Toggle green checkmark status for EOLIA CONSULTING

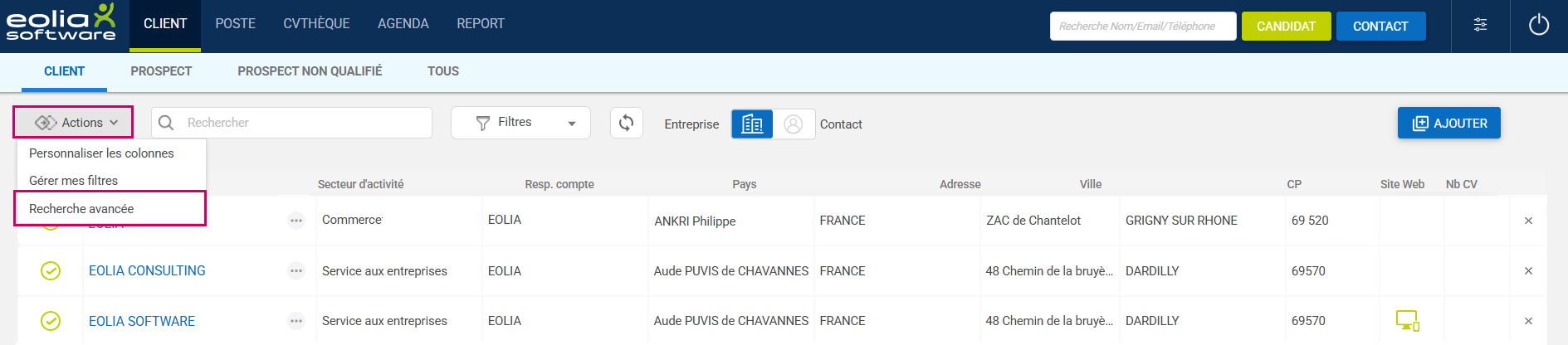coord(51,271)
